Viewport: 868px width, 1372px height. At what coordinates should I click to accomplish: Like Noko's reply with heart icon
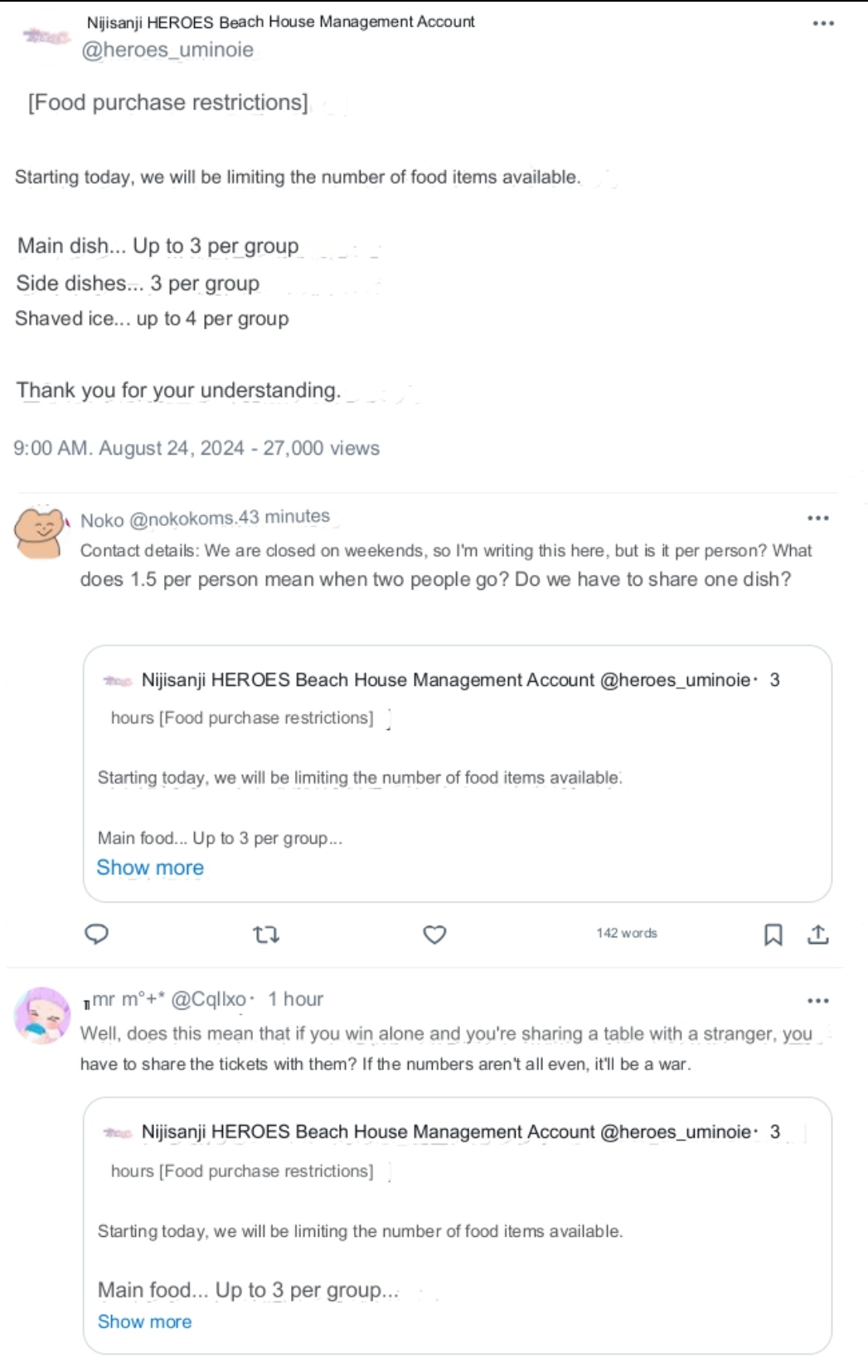point(434,935)
